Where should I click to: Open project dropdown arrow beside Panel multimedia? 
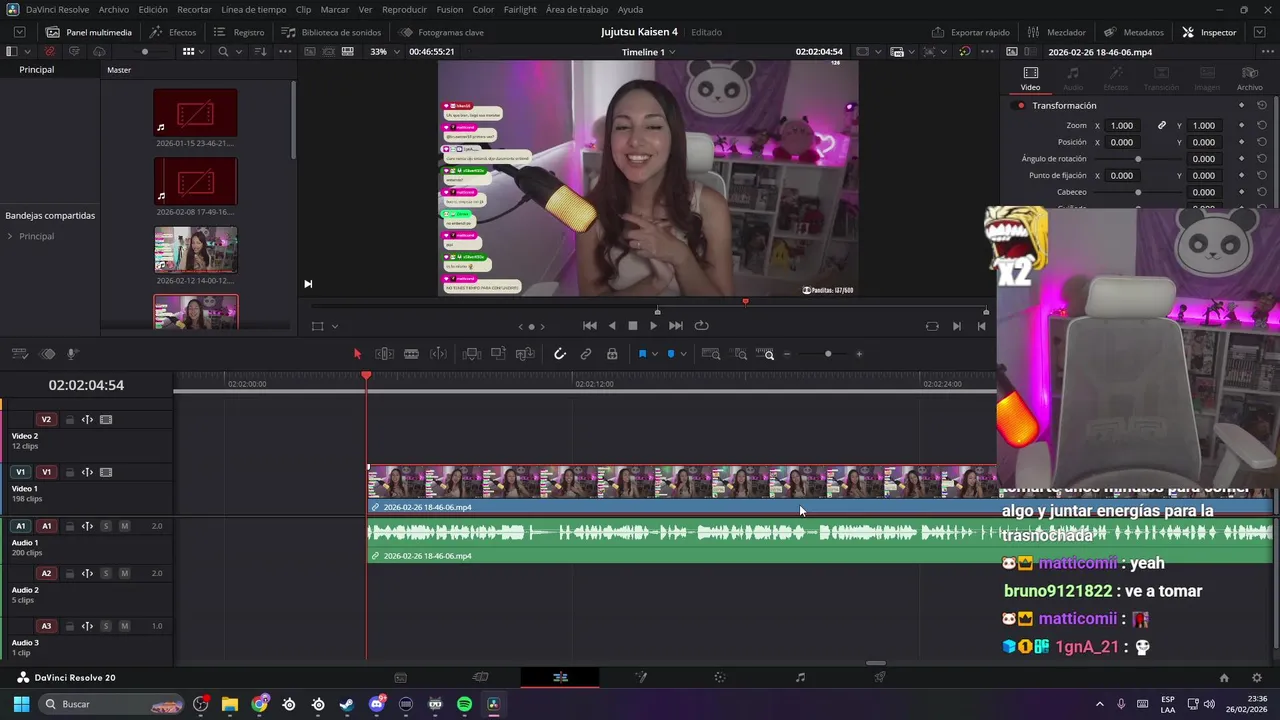point(19,32)
